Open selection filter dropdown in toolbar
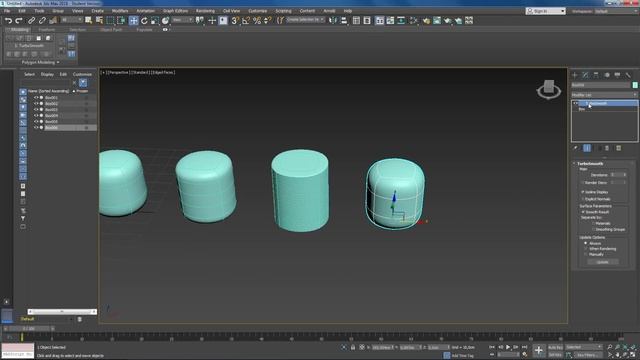The height and width of the screenshot is (360, 640). [71, 20]
